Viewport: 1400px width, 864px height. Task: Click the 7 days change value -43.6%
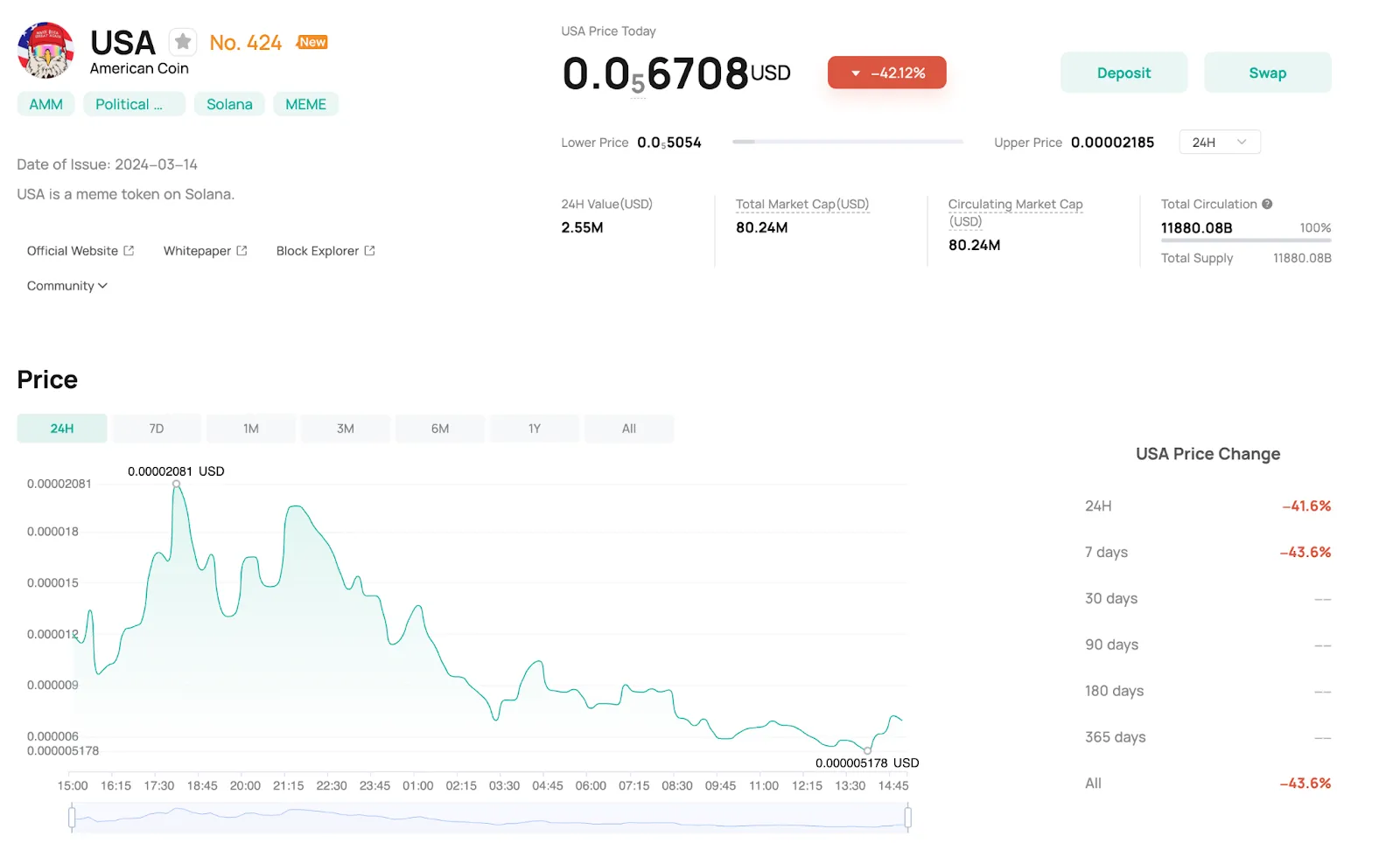1305,553
